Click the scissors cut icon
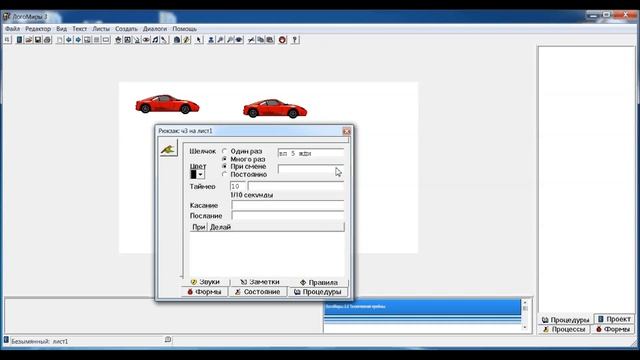This screenshot has height=360, width=640. pyautogui.click(x=251, y=40)
